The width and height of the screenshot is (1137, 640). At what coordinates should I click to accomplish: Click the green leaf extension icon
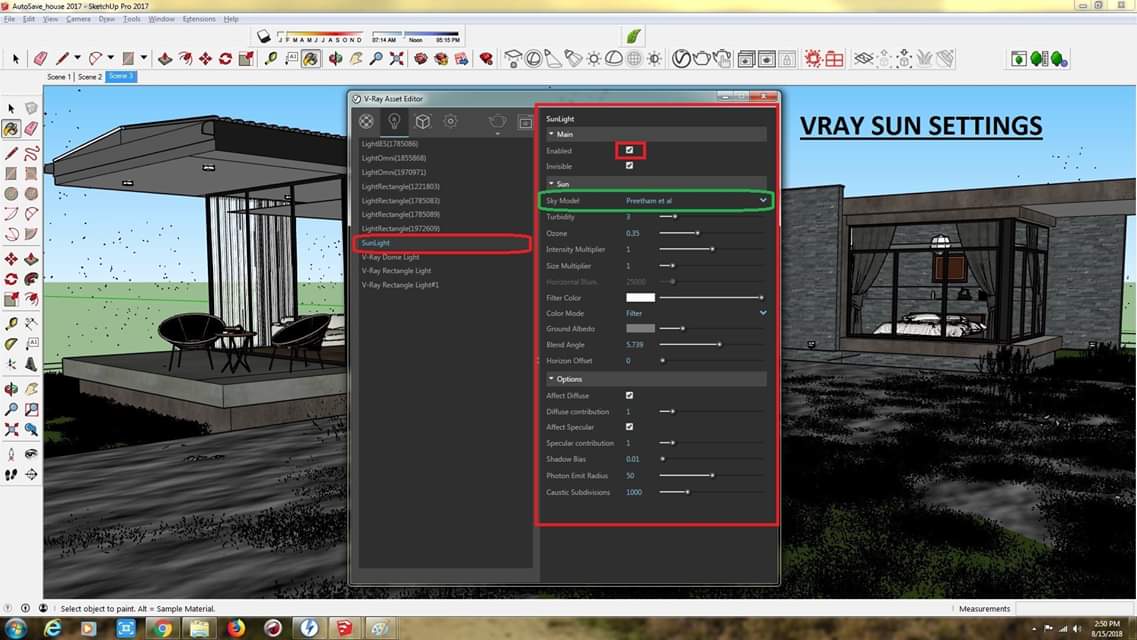[634, 36]
